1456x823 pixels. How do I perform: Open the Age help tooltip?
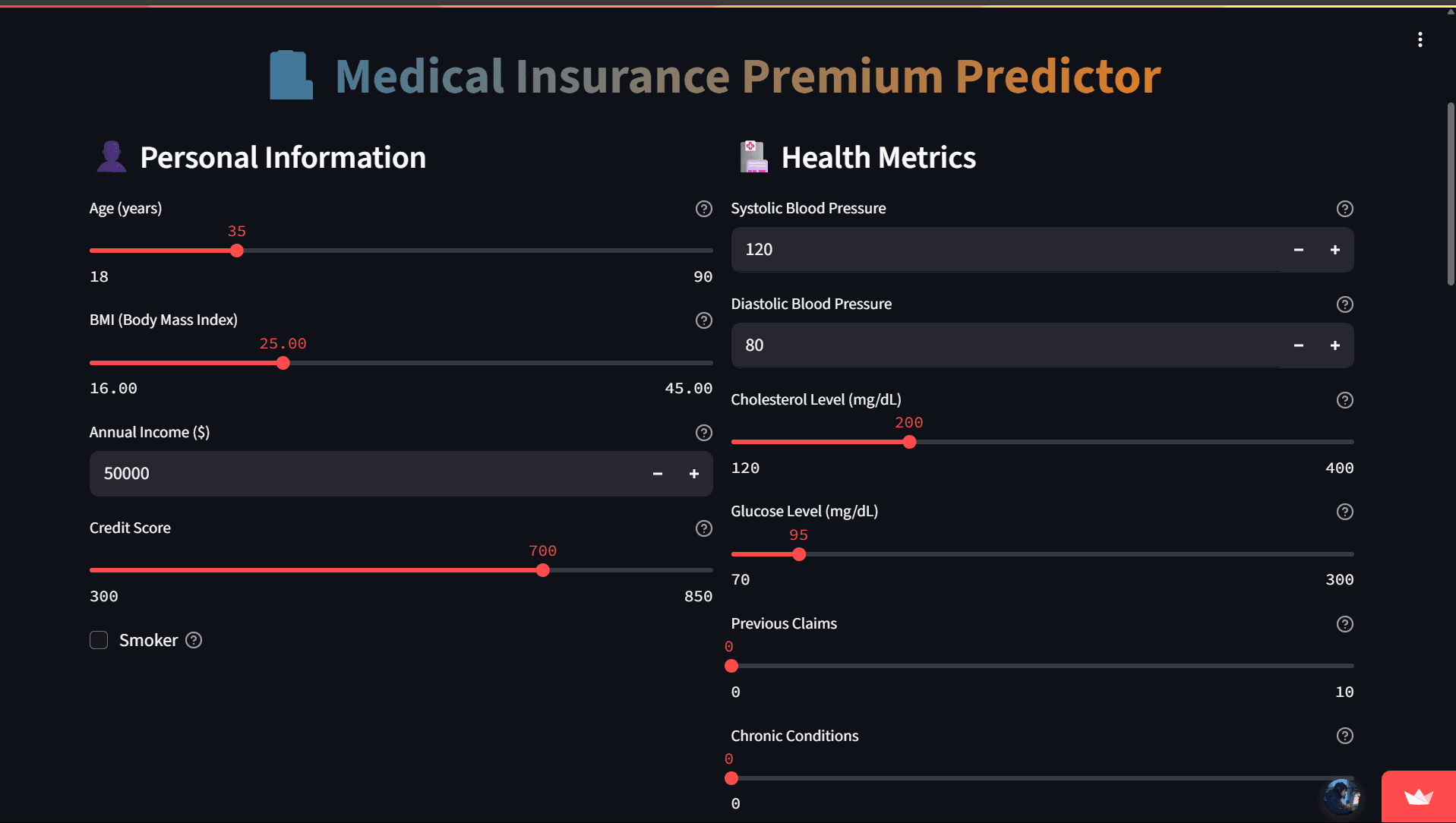703,209
